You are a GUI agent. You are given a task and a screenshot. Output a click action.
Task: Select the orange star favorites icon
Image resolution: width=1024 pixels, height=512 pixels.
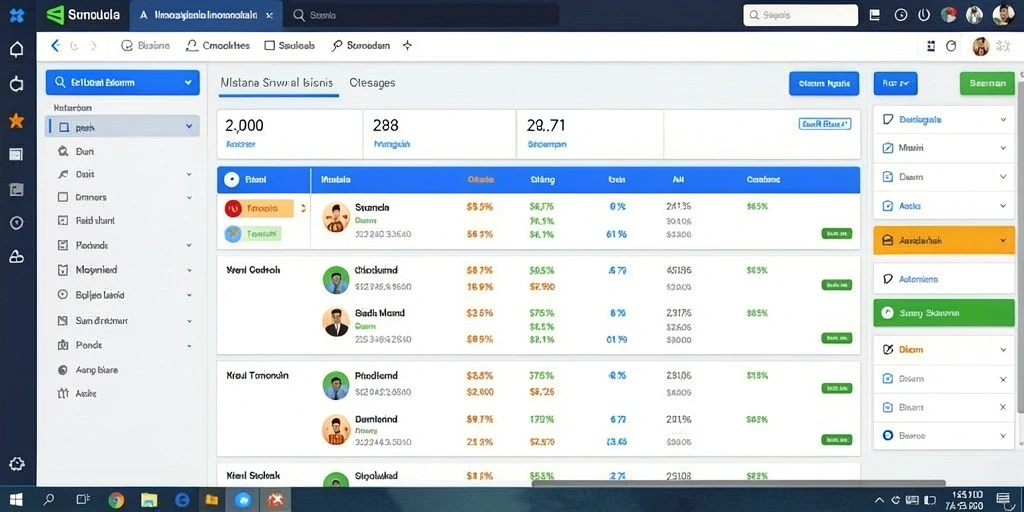tap(16, 120)
